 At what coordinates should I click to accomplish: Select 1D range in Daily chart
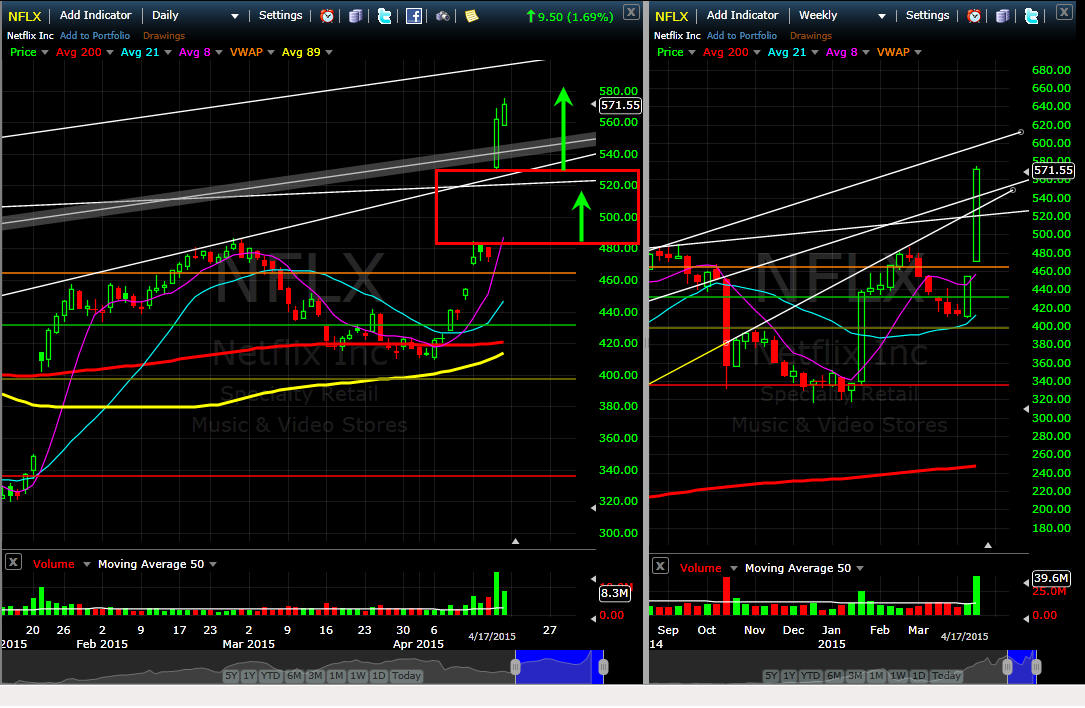379,675
